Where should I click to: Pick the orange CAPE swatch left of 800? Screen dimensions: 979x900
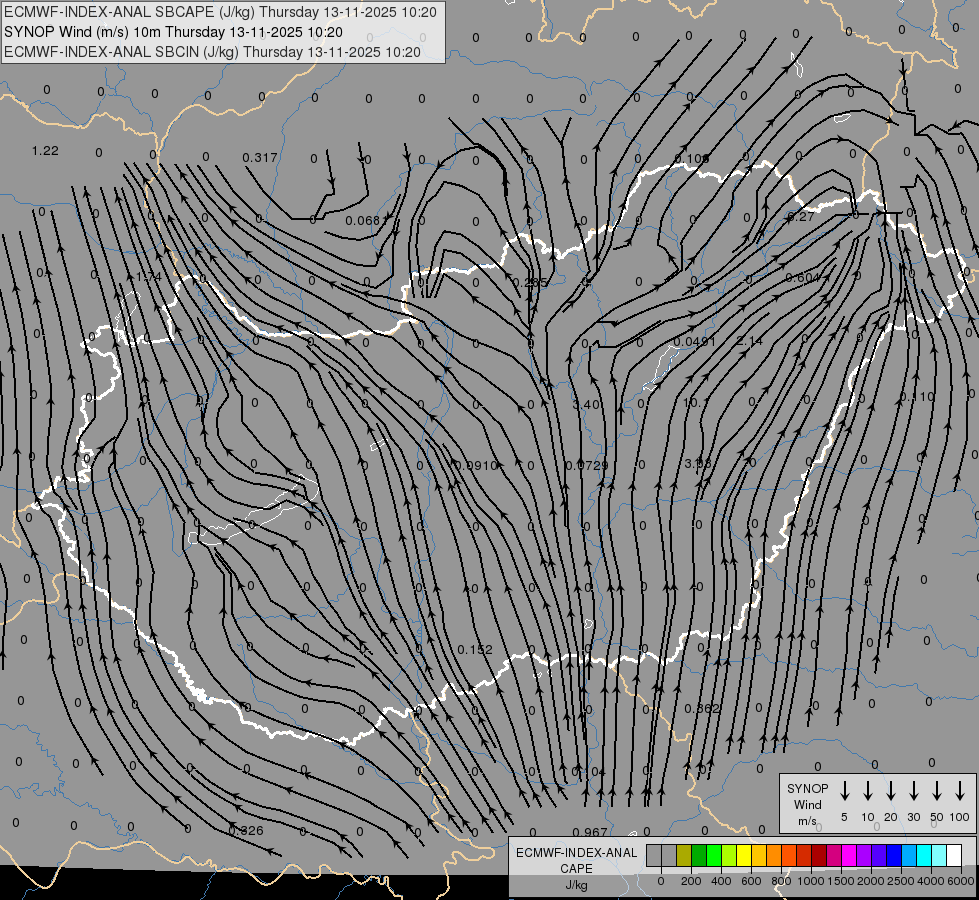point(774,856)
